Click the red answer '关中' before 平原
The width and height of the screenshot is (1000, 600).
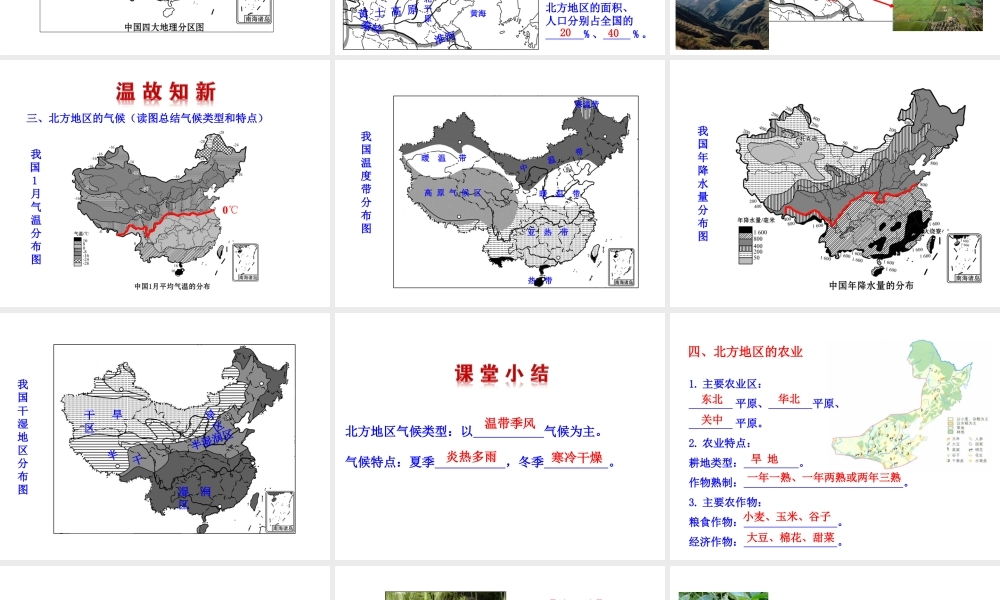(712, 420)
